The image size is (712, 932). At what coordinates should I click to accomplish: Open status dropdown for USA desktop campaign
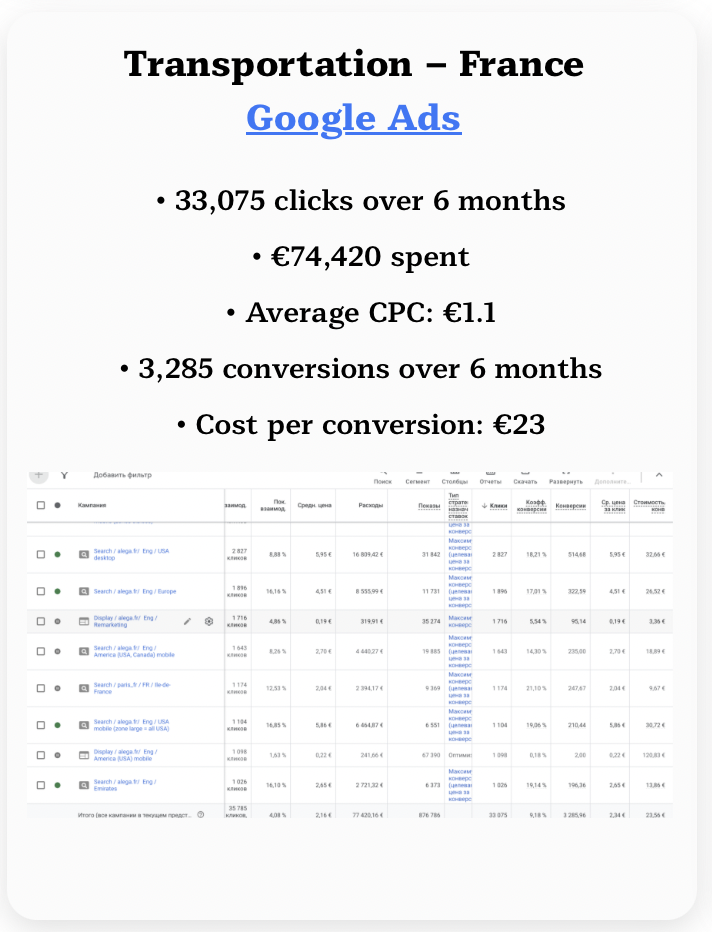click(57, 554)
